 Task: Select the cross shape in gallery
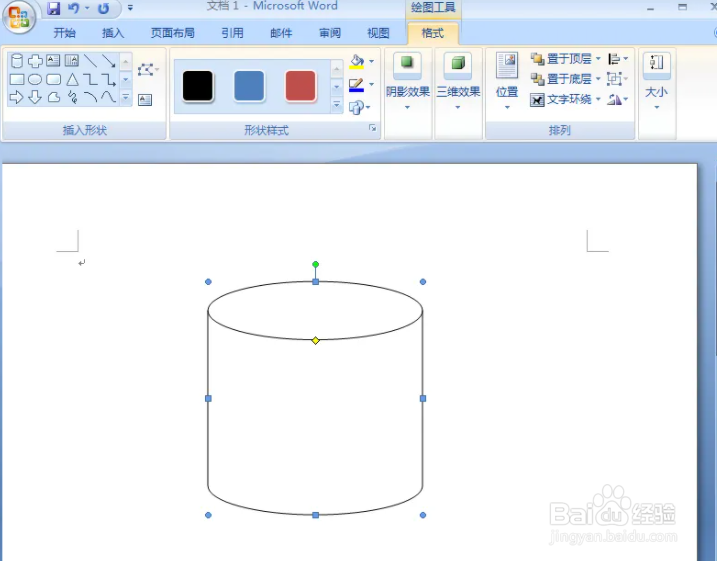(x=35, y=61)
